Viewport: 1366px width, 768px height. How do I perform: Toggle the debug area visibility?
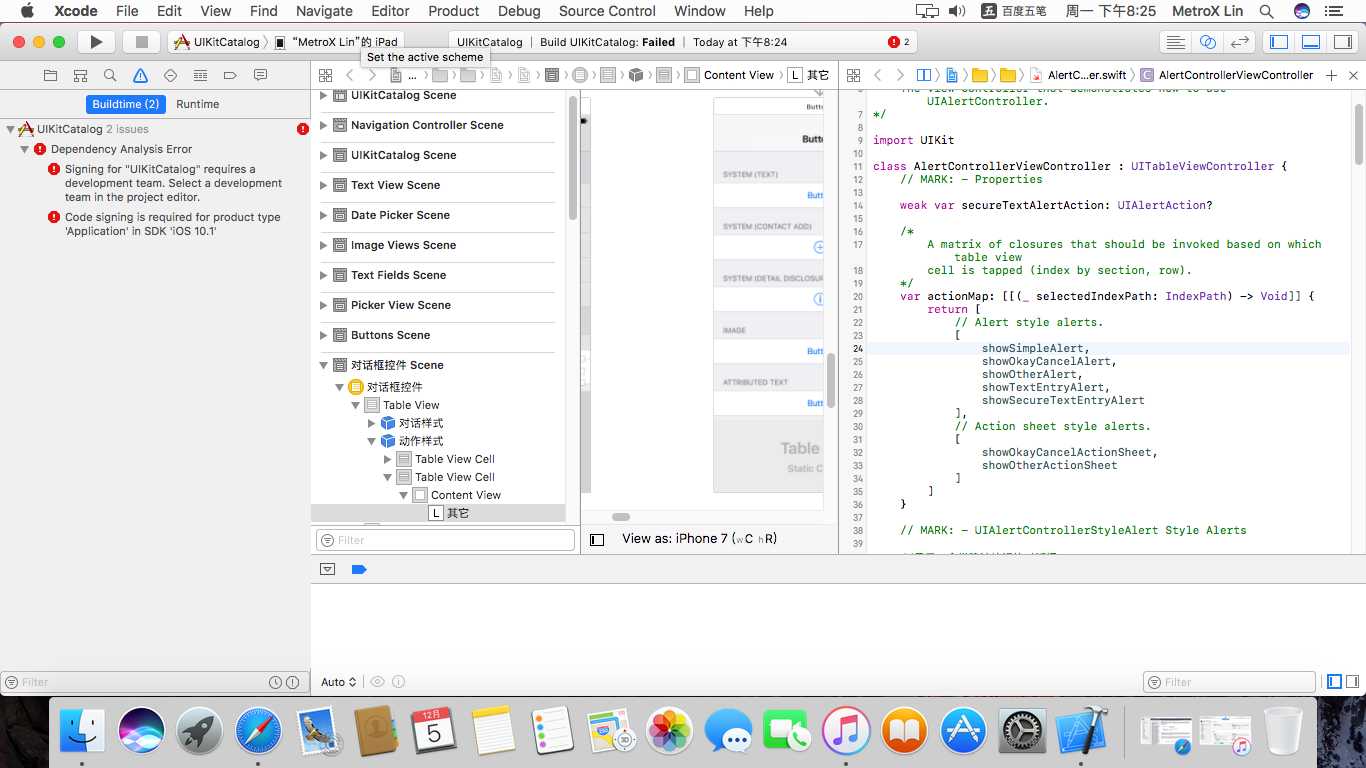click(1311, 42)
